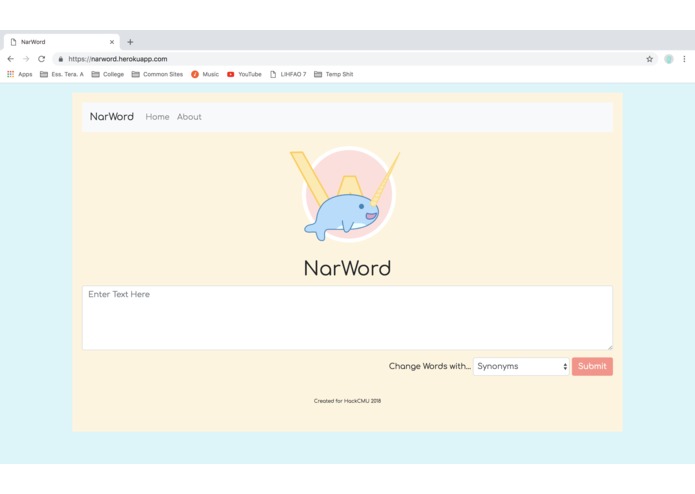
Task: Click the Created for HackCMU 2018 footer
Action: (348, 401)
